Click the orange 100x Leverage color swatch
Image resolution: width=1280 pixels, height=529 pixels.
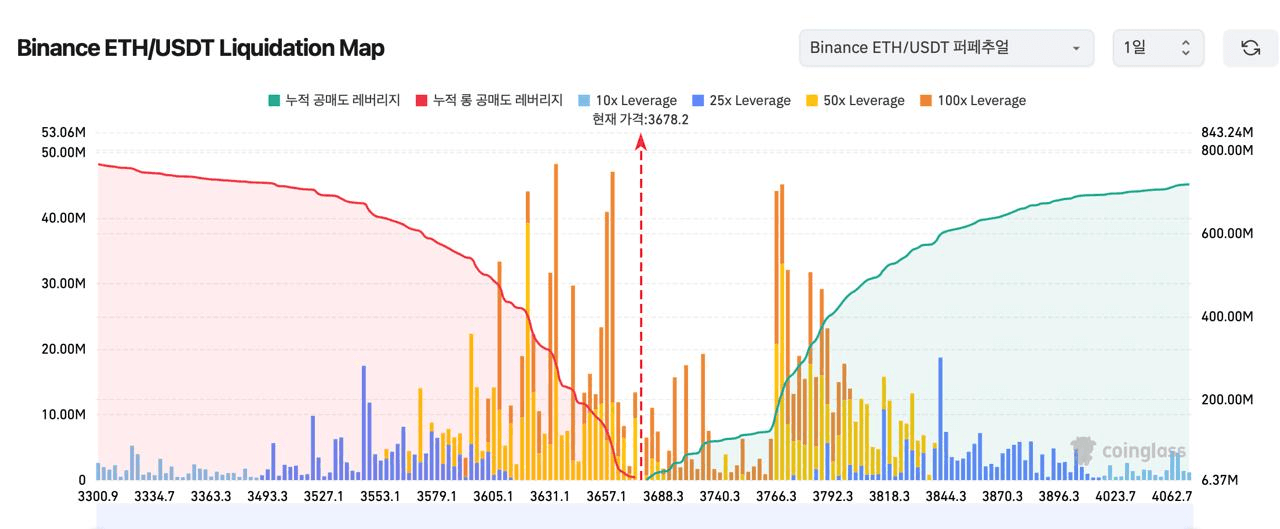925,100
